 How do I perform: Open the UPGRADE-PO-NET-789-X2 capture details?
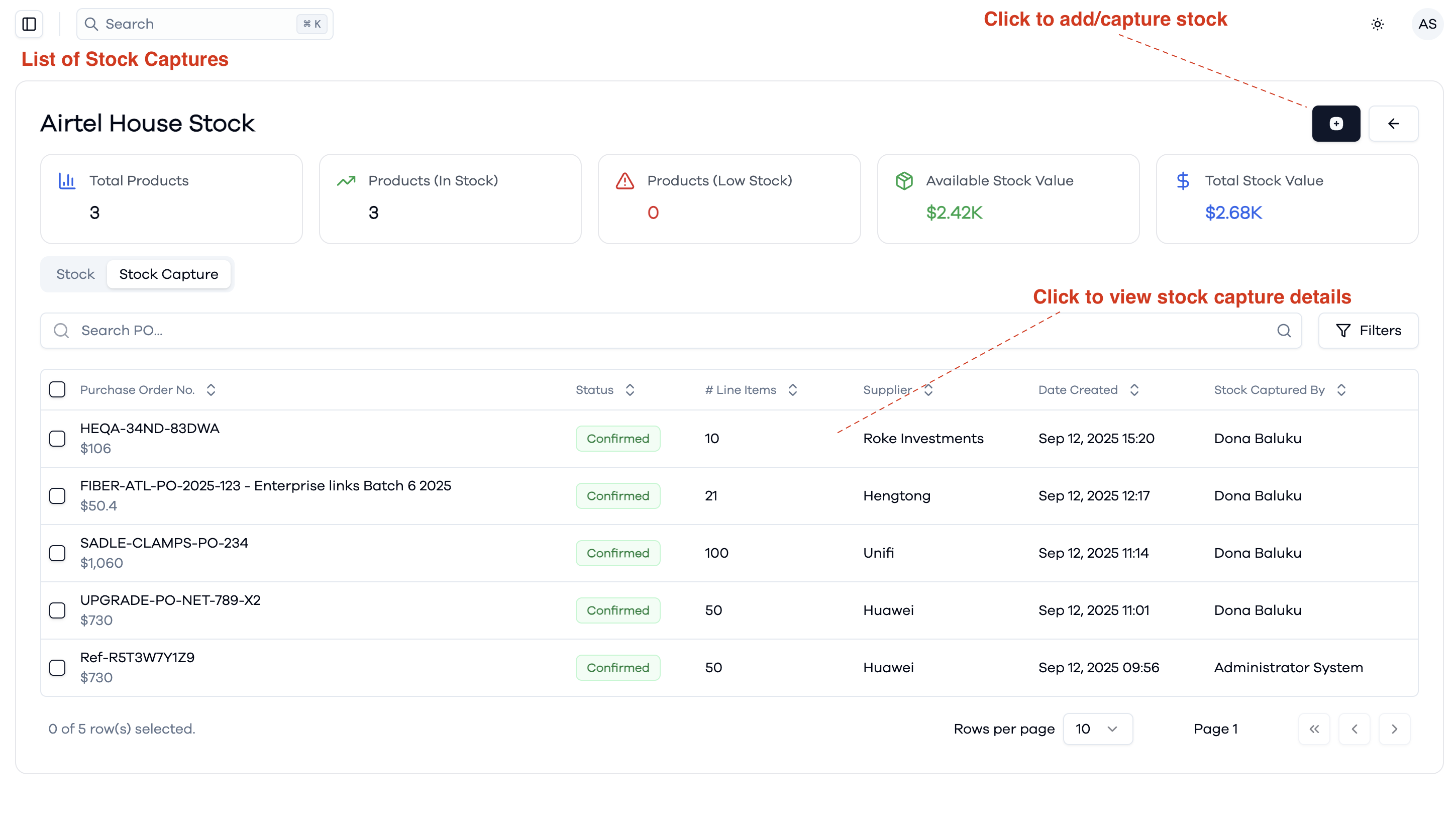[170, 599]
